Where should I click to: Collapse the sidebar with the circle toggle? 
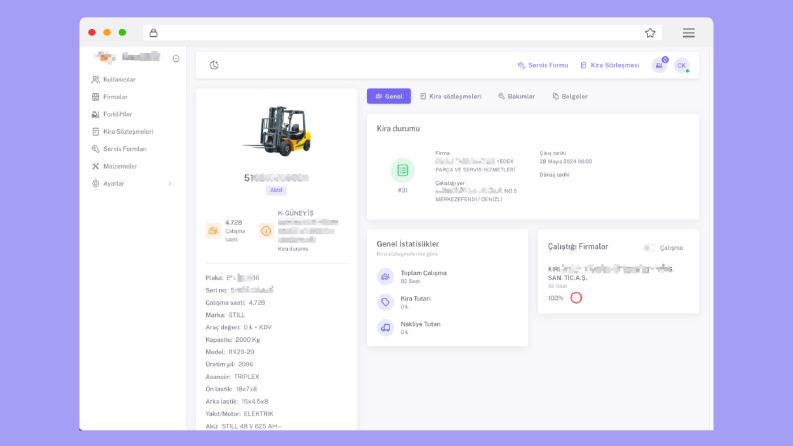[x=176, y=59]
